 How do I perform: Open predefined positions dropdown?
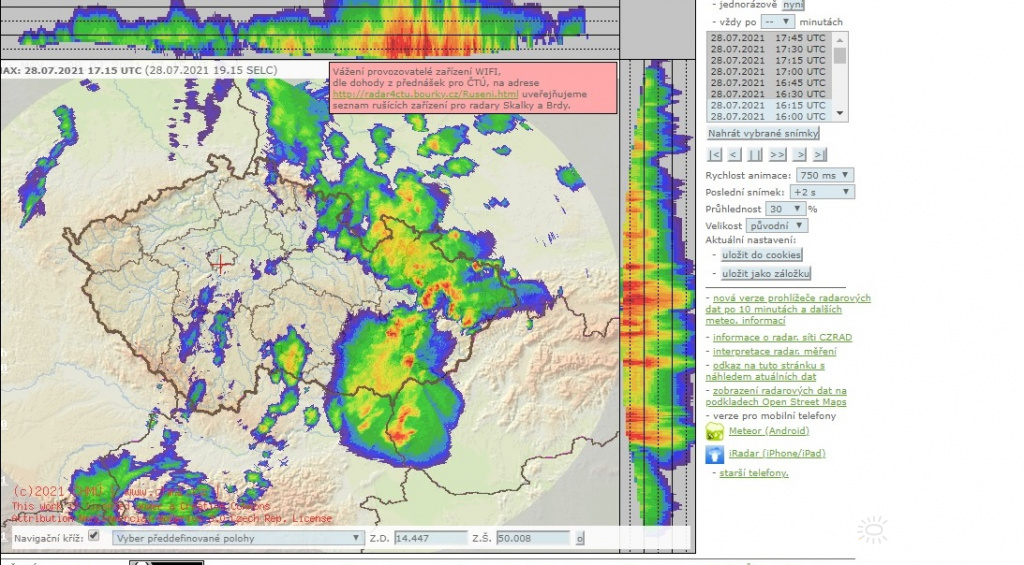pos(237,538)
